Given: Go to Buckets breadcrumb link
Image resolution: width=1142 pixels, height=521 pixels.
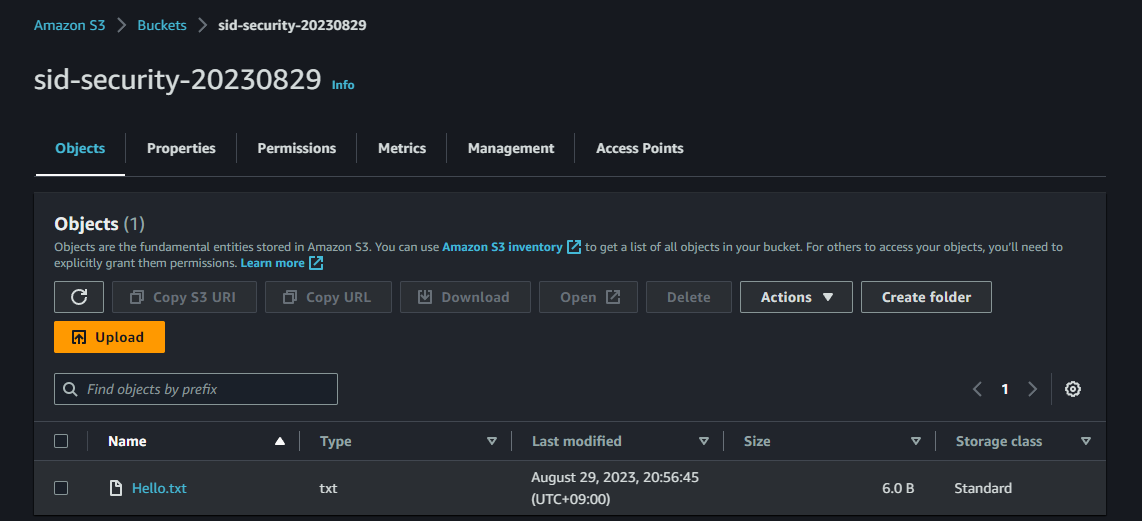Looking at the screenshot, I should click(162, 26).
